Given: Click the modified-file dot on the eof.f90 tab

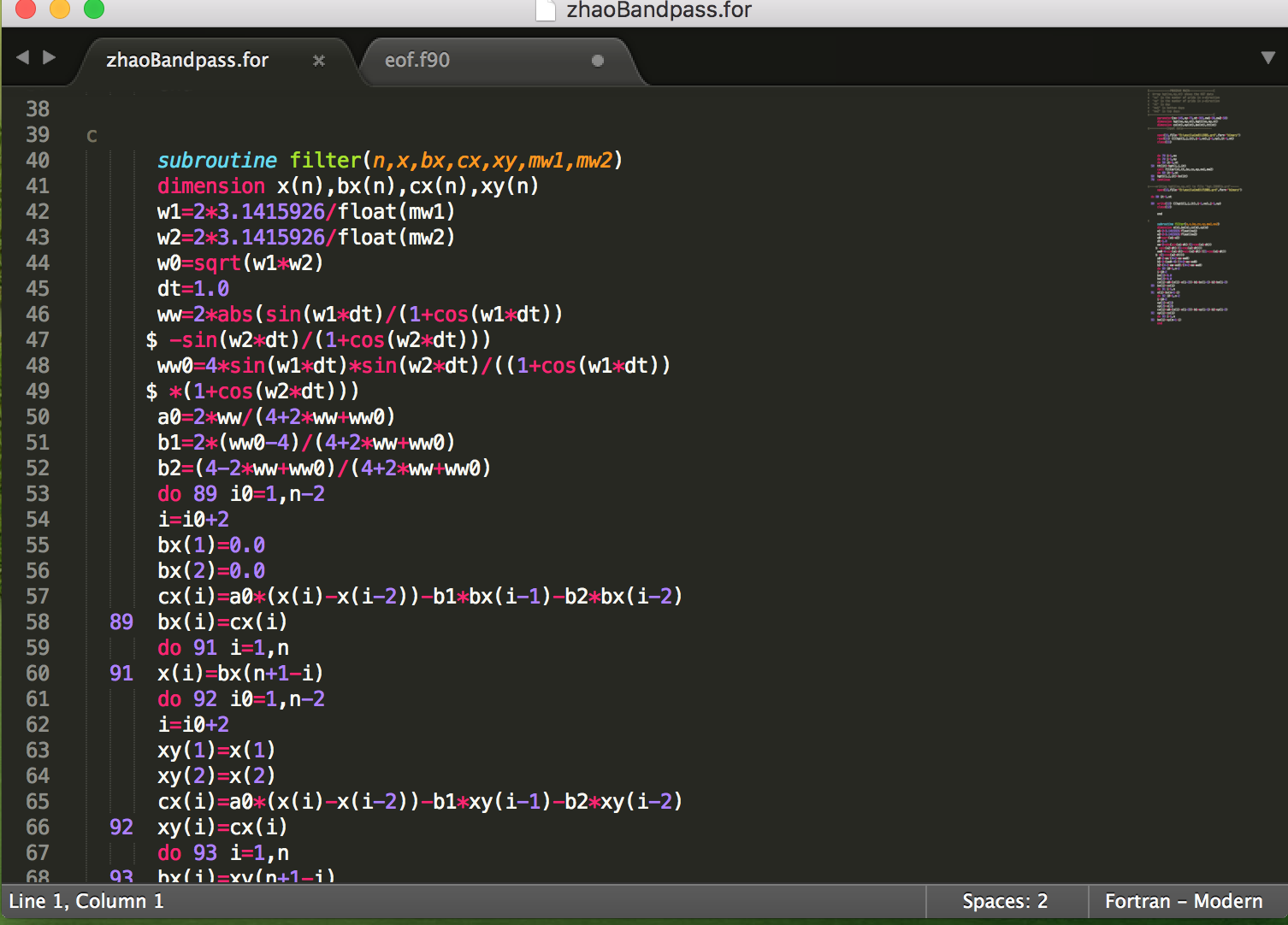Looking at the screenshot, I should 598,62.
